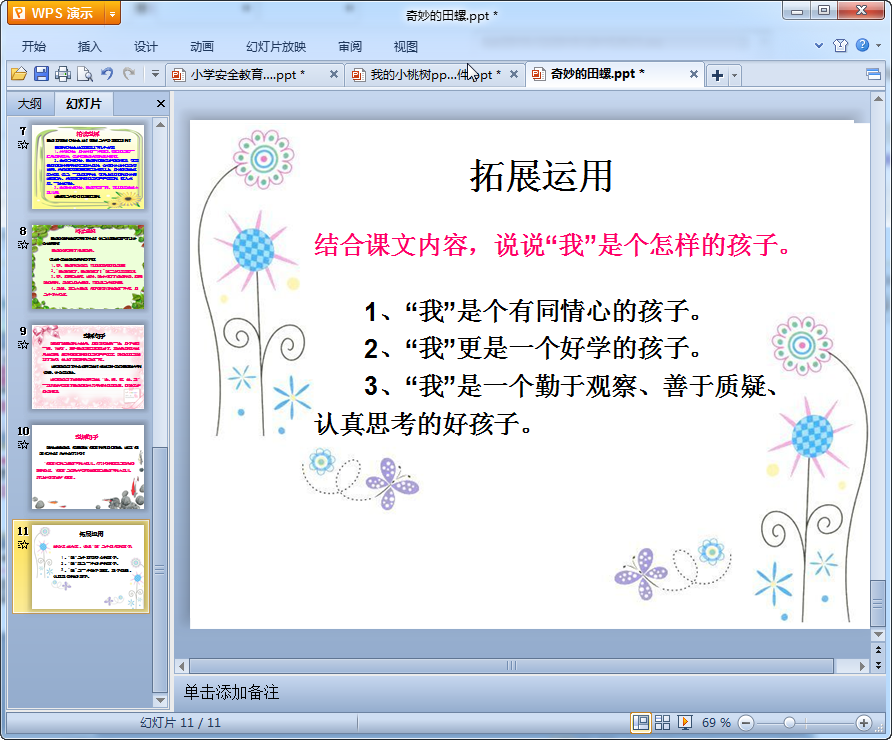Select slide 11 thumbnail
Image resolution: width=892 pixels, height=740 pixels.
coord(88,567)
